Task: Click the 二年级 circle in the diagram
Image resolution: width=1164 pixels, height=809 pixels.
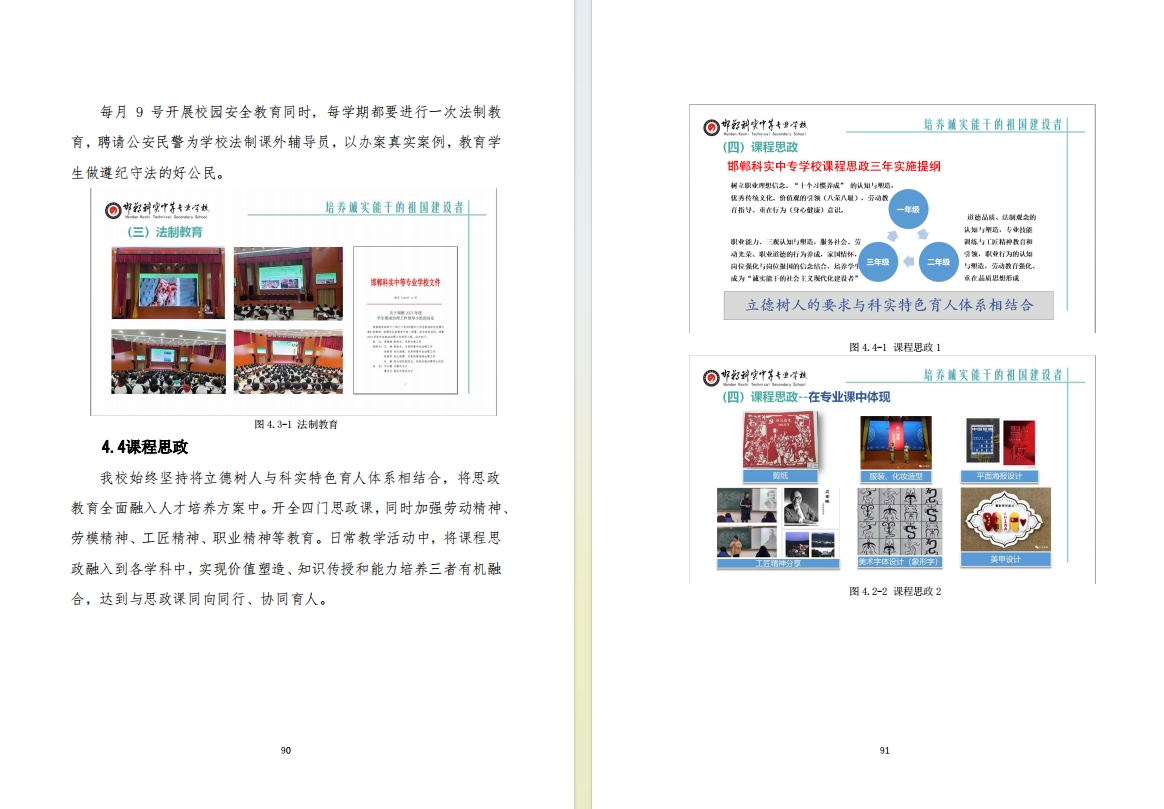Action: click(938, 262)
